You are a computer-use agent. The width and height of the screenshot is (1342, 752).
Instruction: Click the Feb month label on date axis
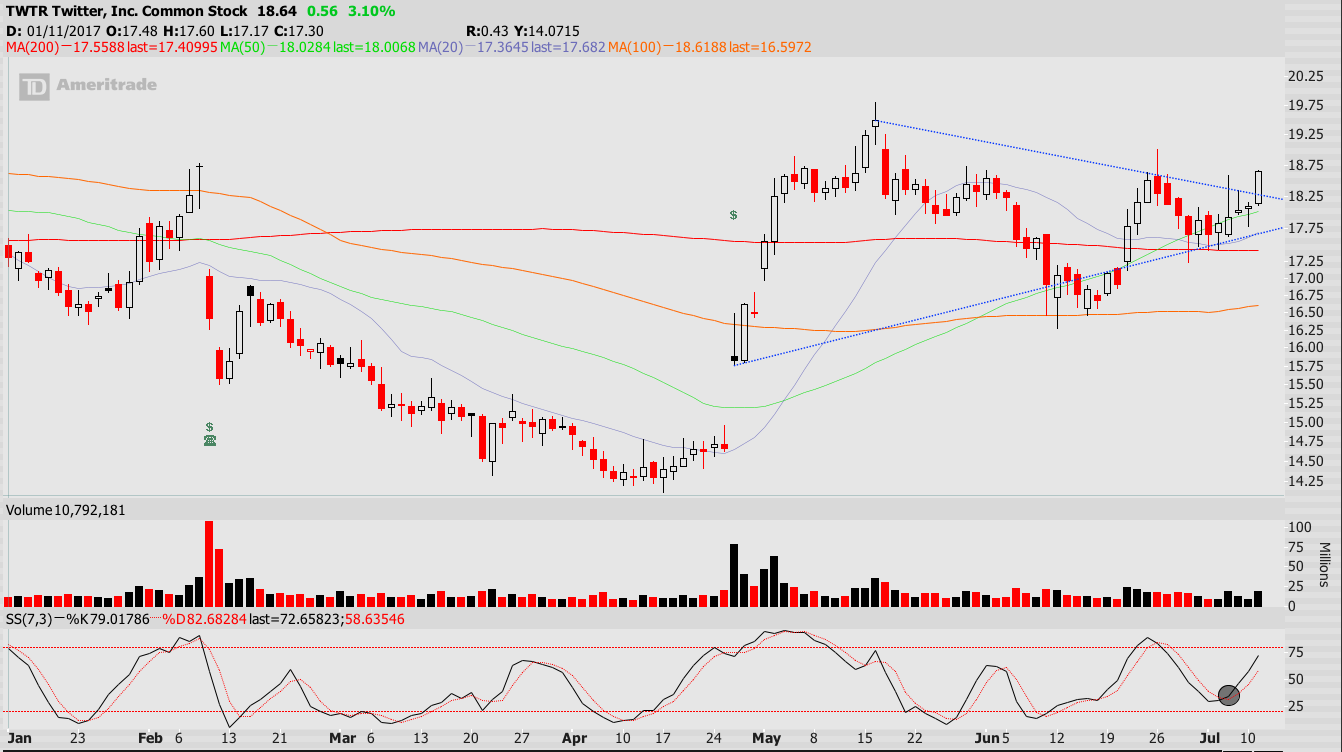pyautogui.click(x=149, y=739)
